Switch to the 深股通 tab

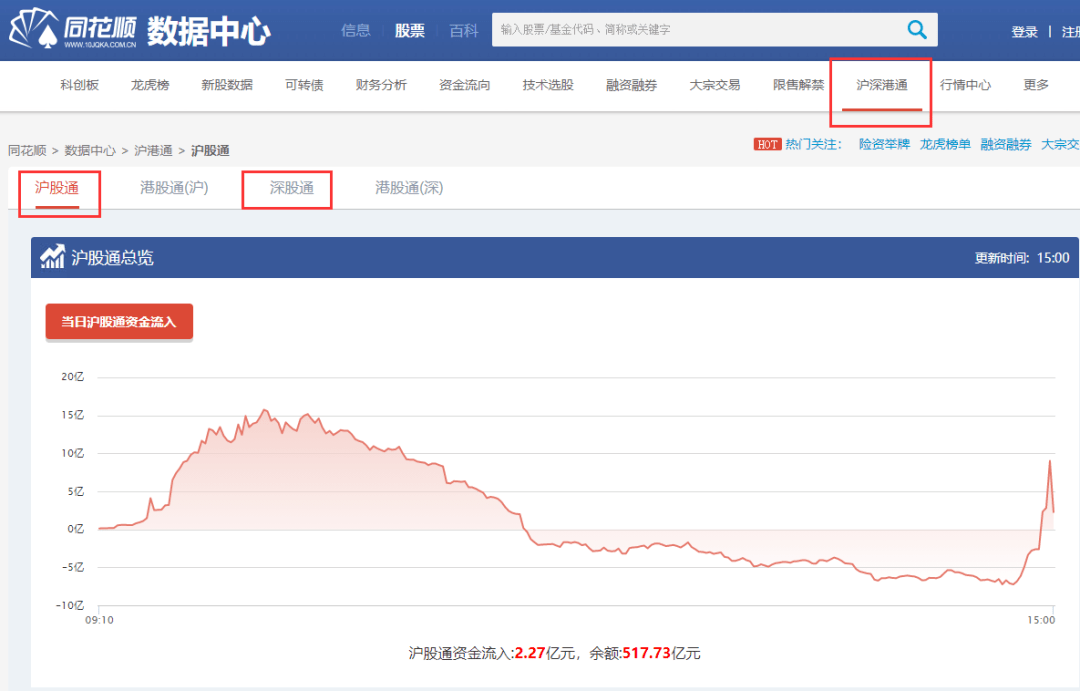pos(292,187)
